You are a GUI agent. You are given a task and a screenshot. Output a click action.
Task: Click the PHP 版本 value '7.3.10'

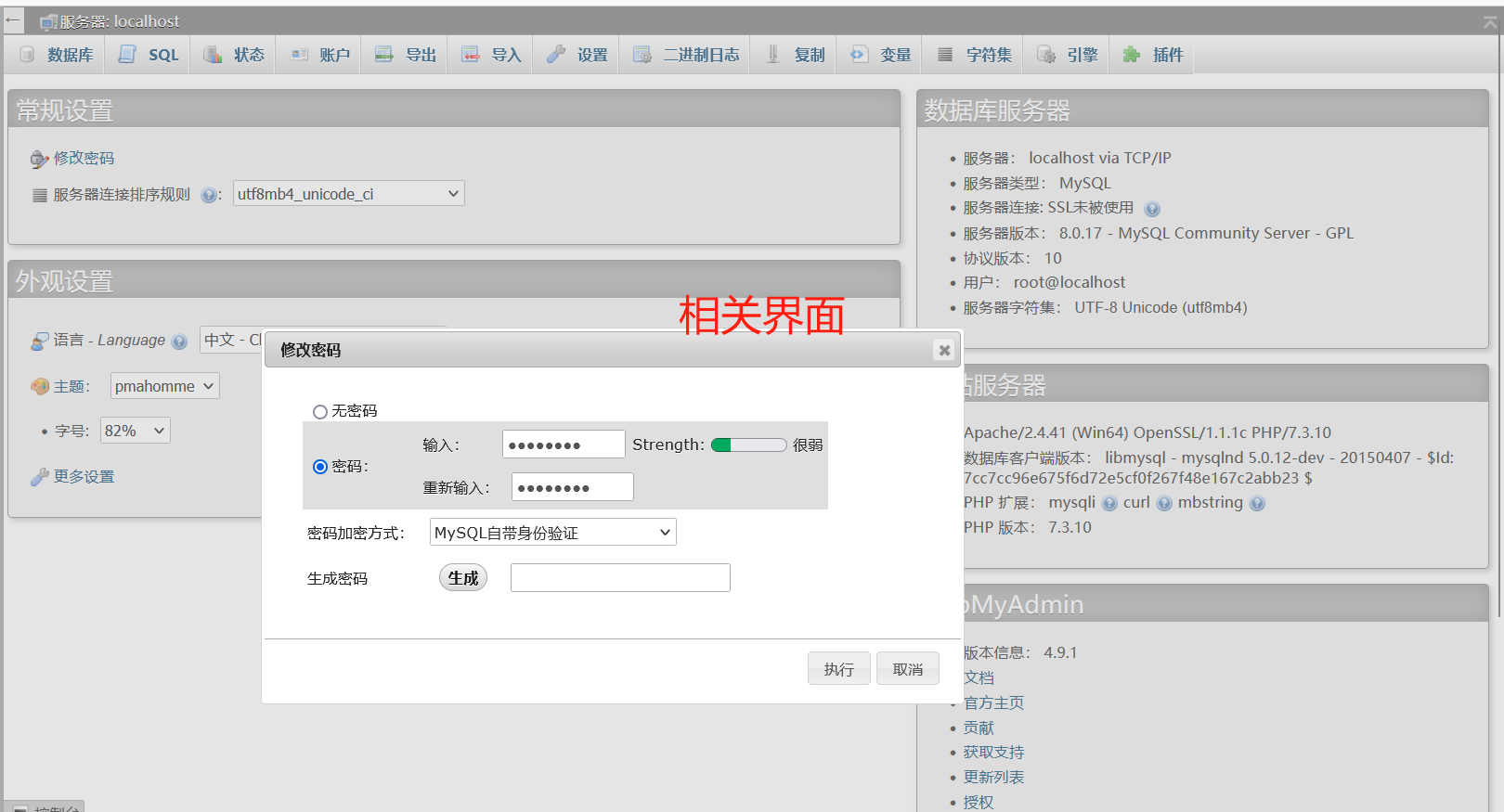(1070, 528)
